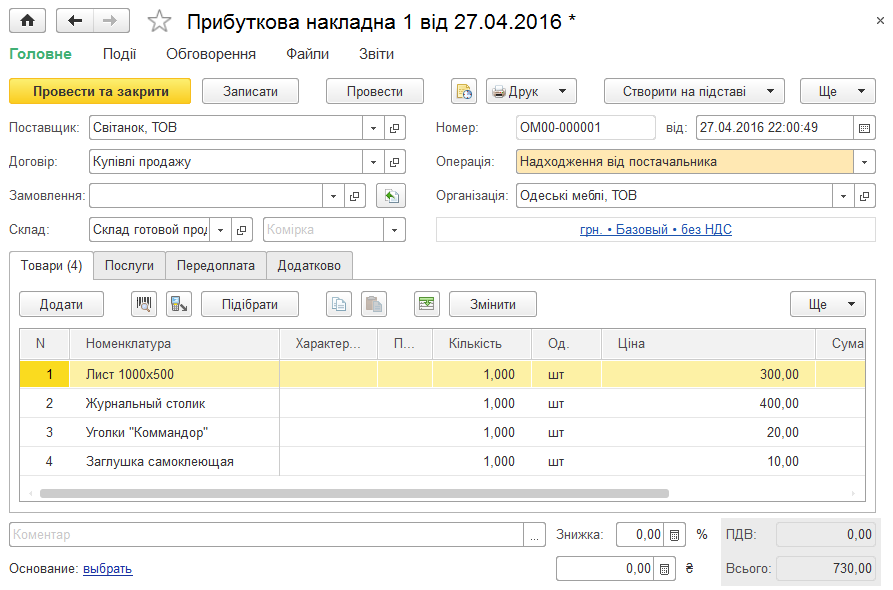Switch to the Послуги tab
This screenshot has height=590, width=893.
pyautogui.click(x=129, y=265)
